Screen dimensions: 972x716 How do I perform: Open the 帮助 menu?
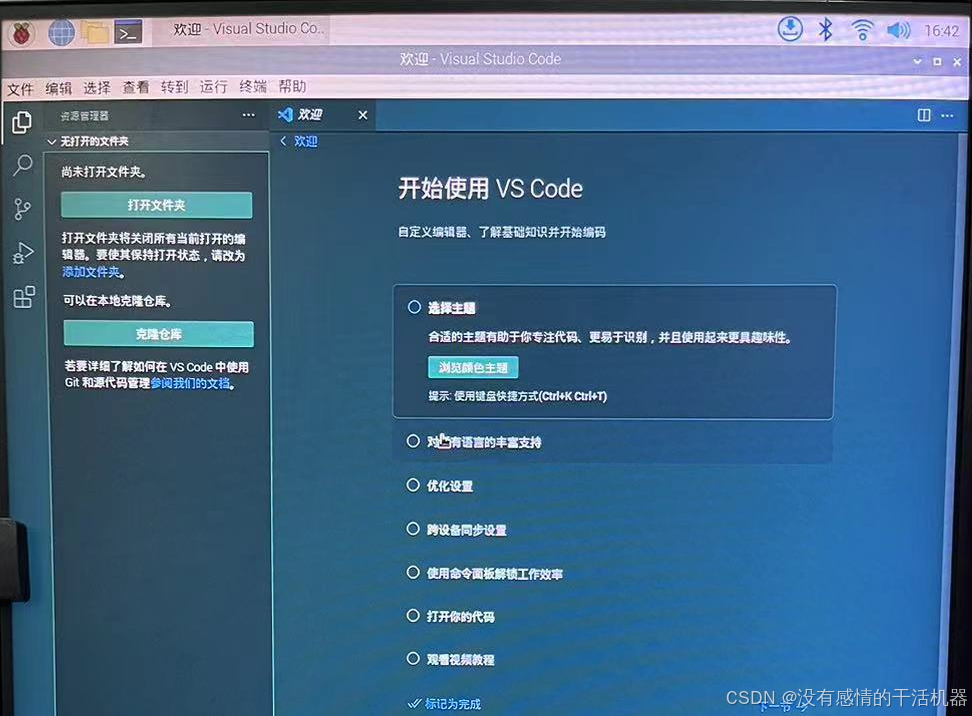(x=292, y=86)
